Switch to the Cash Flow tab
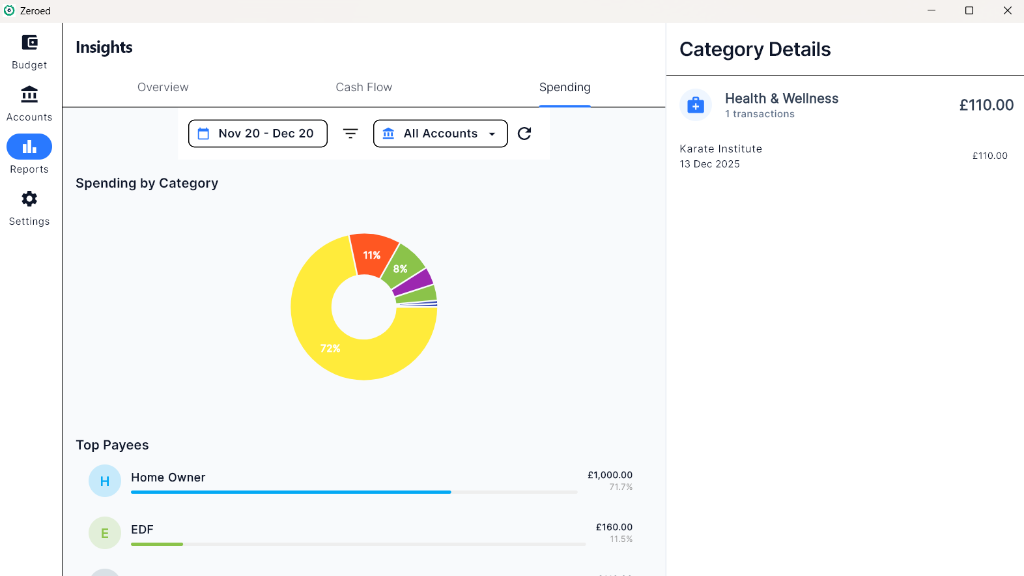This screenshot has width=1024, height=576. [x=364, y=87]
